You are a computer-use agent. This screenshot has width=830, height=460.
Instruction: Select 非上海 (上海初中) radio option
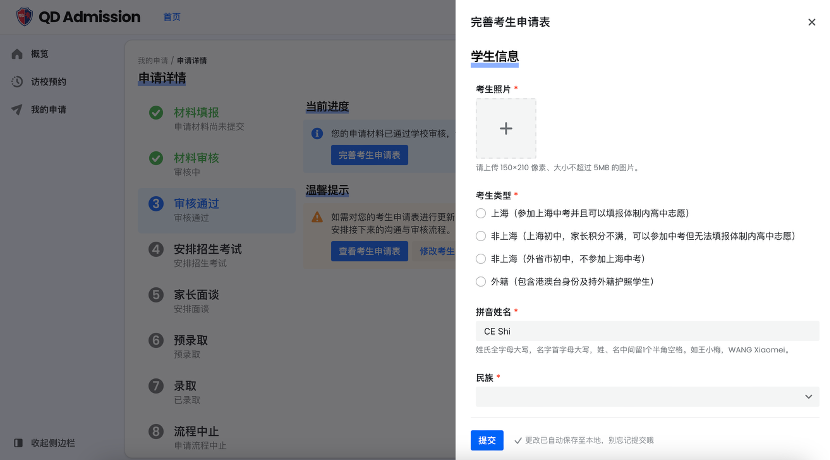(481, 236)
